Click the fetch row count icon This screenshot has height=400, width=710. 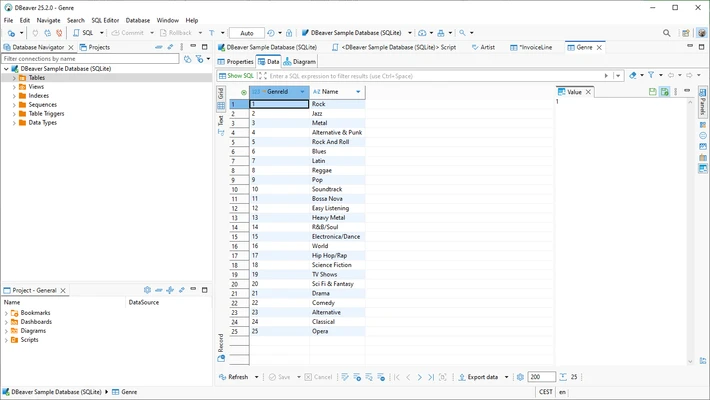(563, 377)
